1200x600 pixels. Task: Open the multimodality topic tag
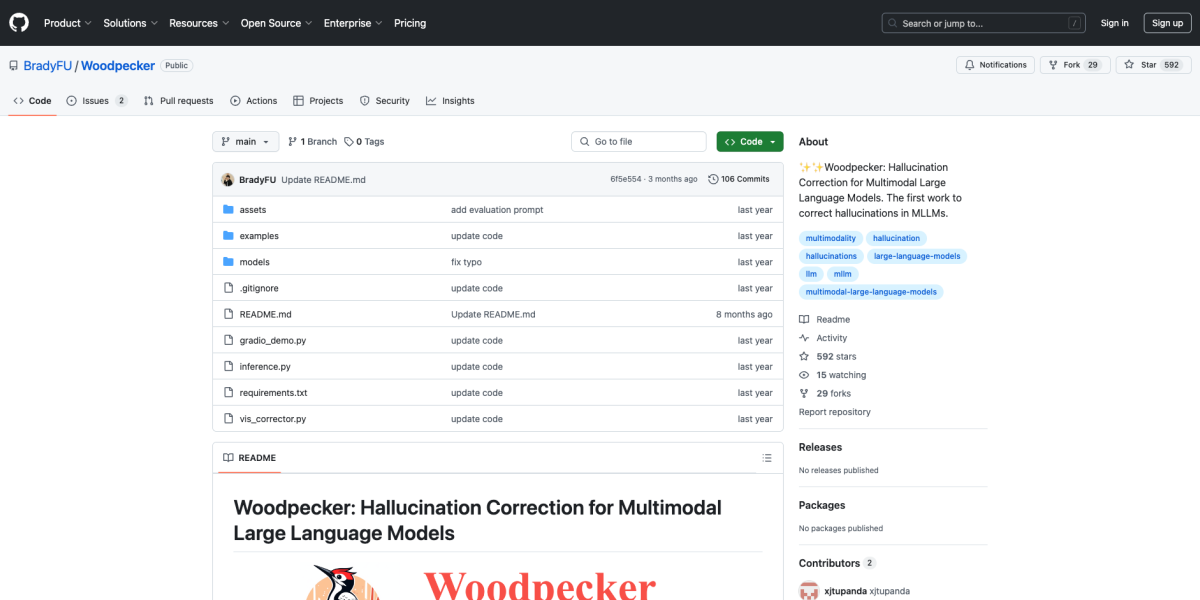pyautogui.click(x=830, y=237)
